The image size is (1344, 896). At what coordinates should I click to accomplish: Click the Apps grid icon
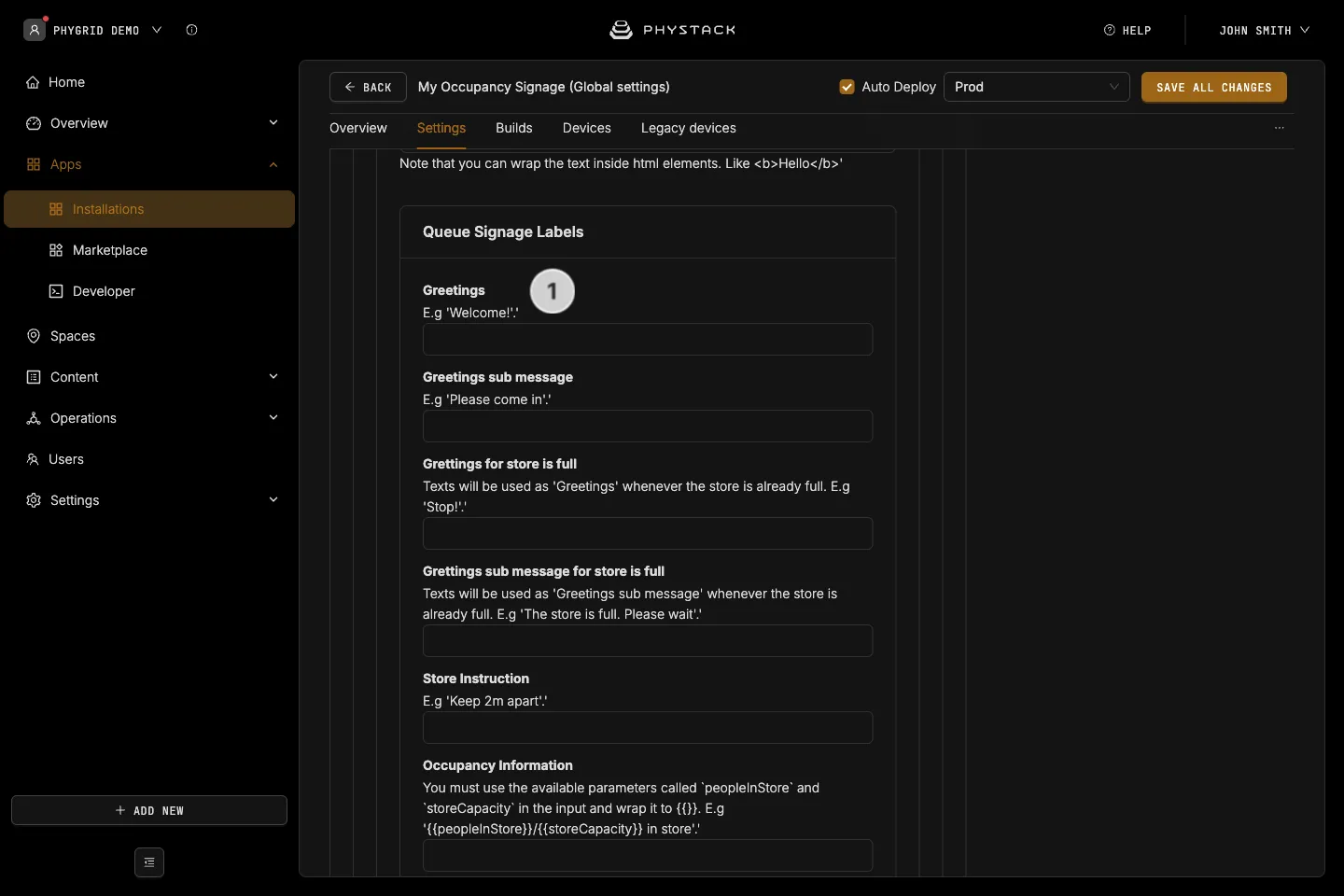pos(34,164)
